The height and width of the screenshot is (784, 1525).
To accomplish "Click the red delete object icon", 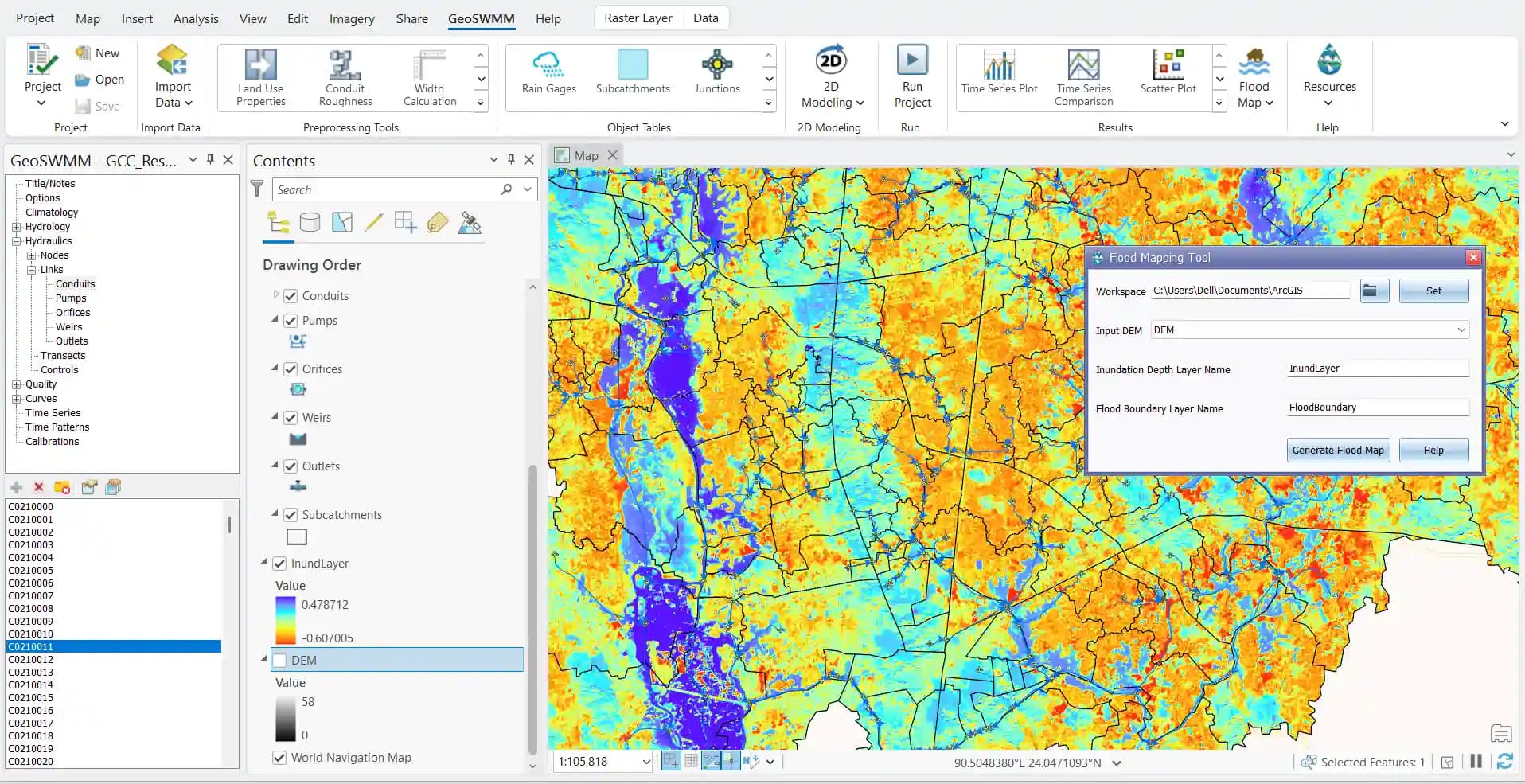I will [x=38, y=487].
